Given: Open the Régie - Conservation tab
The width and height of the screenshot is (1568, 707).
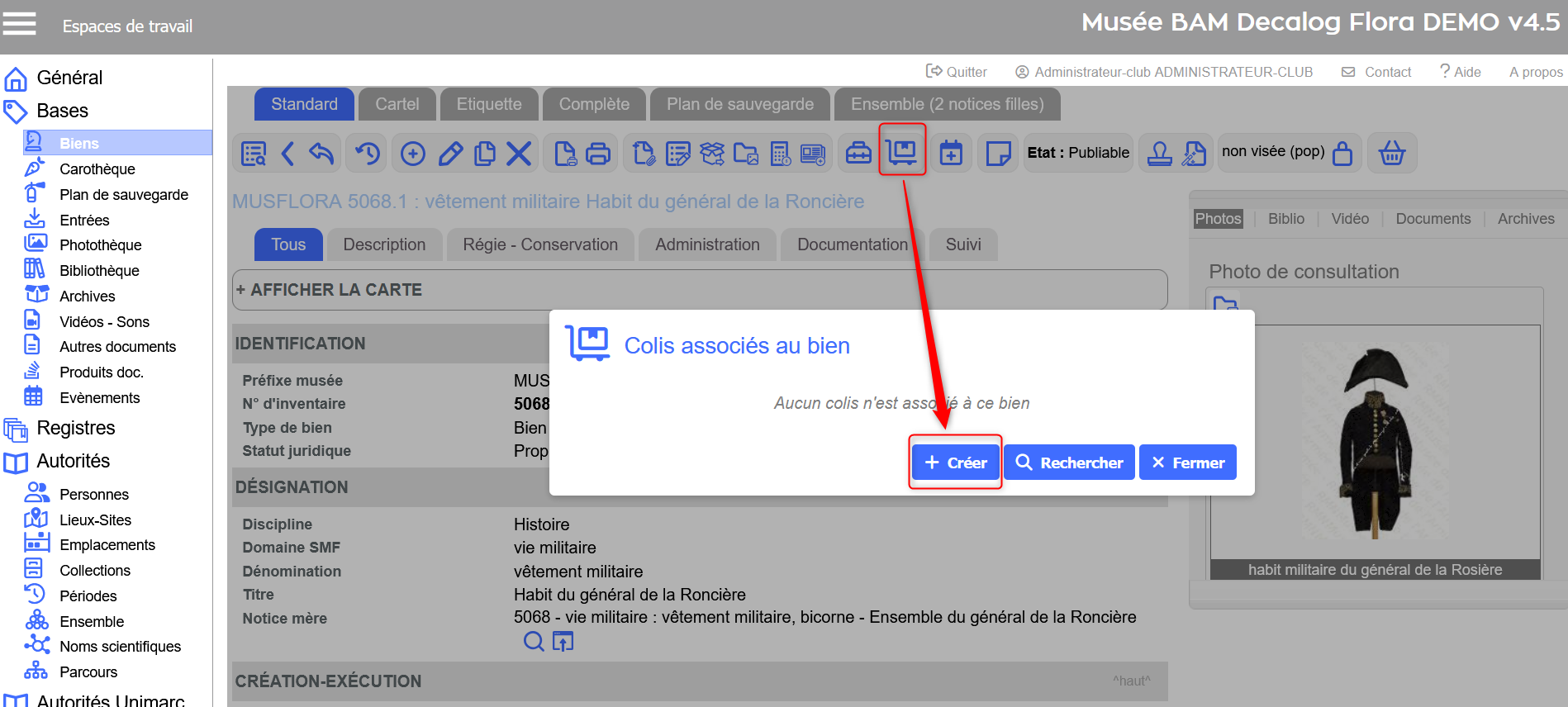Looking at the screenshot, I should [540, 244].
